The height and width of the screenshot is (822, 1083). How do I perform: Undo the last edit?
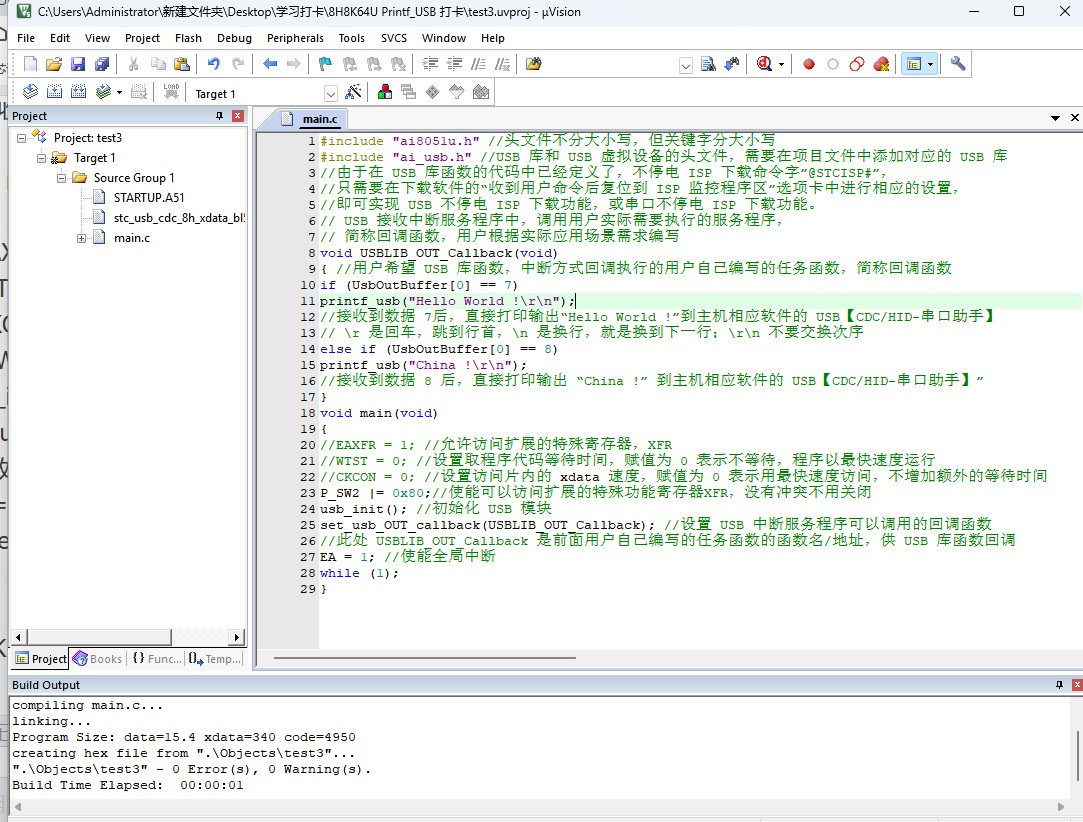click(213, 64)
